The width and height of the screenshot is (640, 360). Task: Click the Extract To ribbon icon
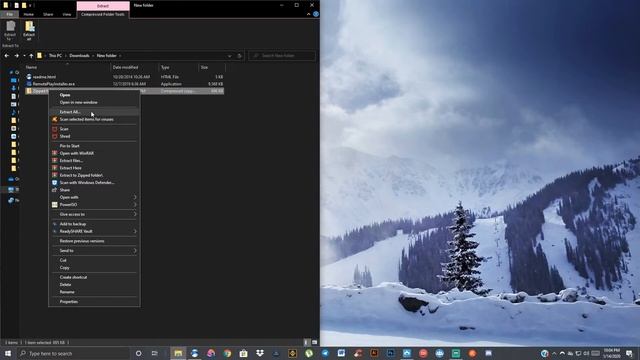[10, 30]
